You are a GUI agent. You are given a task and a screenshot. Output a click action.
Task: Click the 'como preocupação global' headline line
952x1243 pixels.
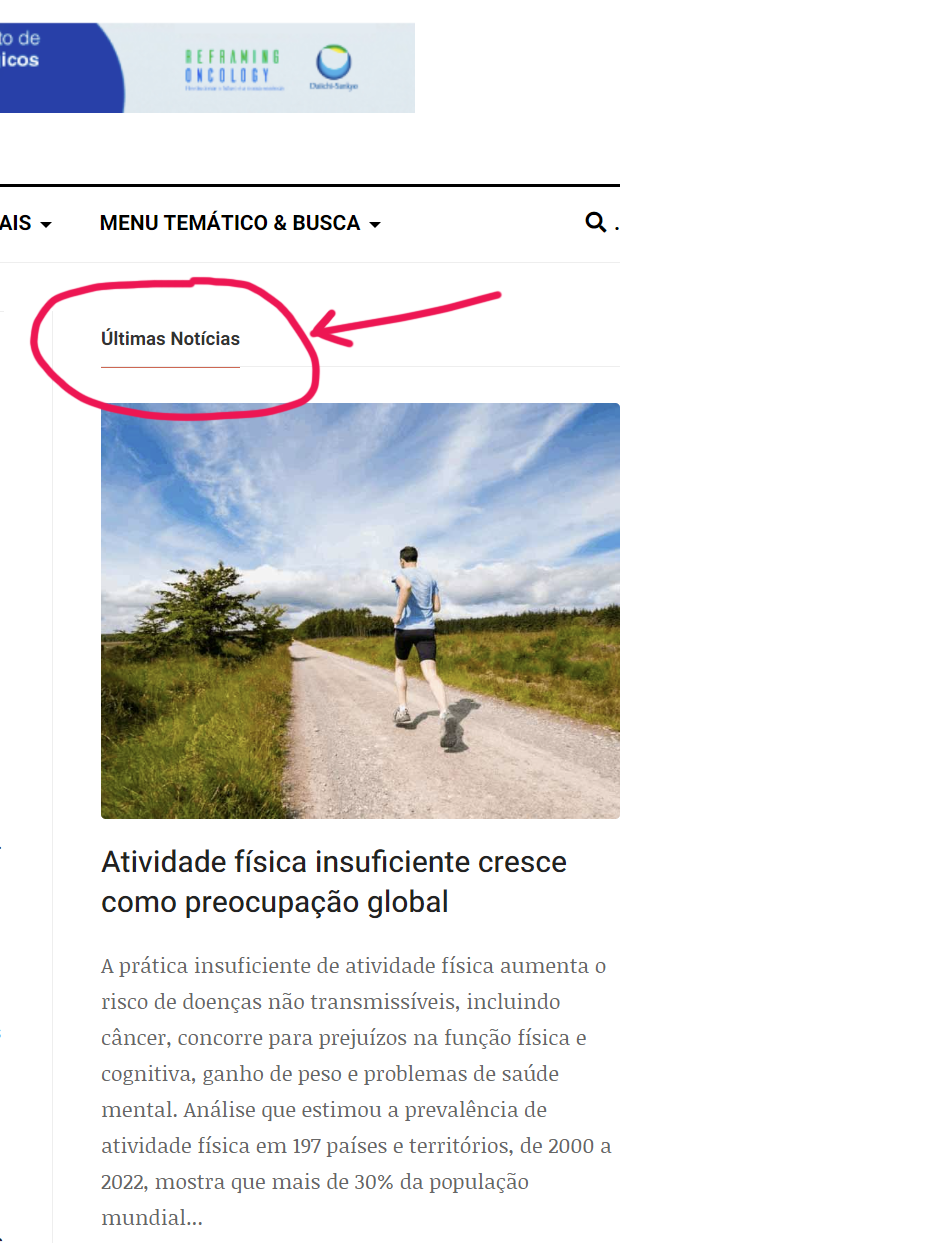[x=275, y=902]
